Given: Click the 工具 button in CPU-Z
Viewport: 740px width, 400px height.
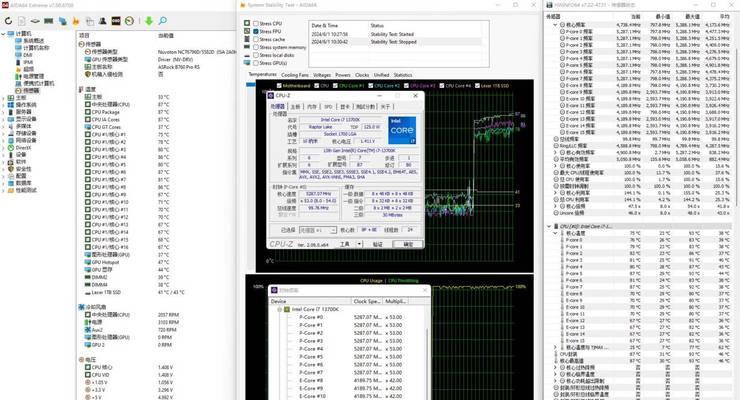Looking at the screenshot, I should [x=345, y=244].
